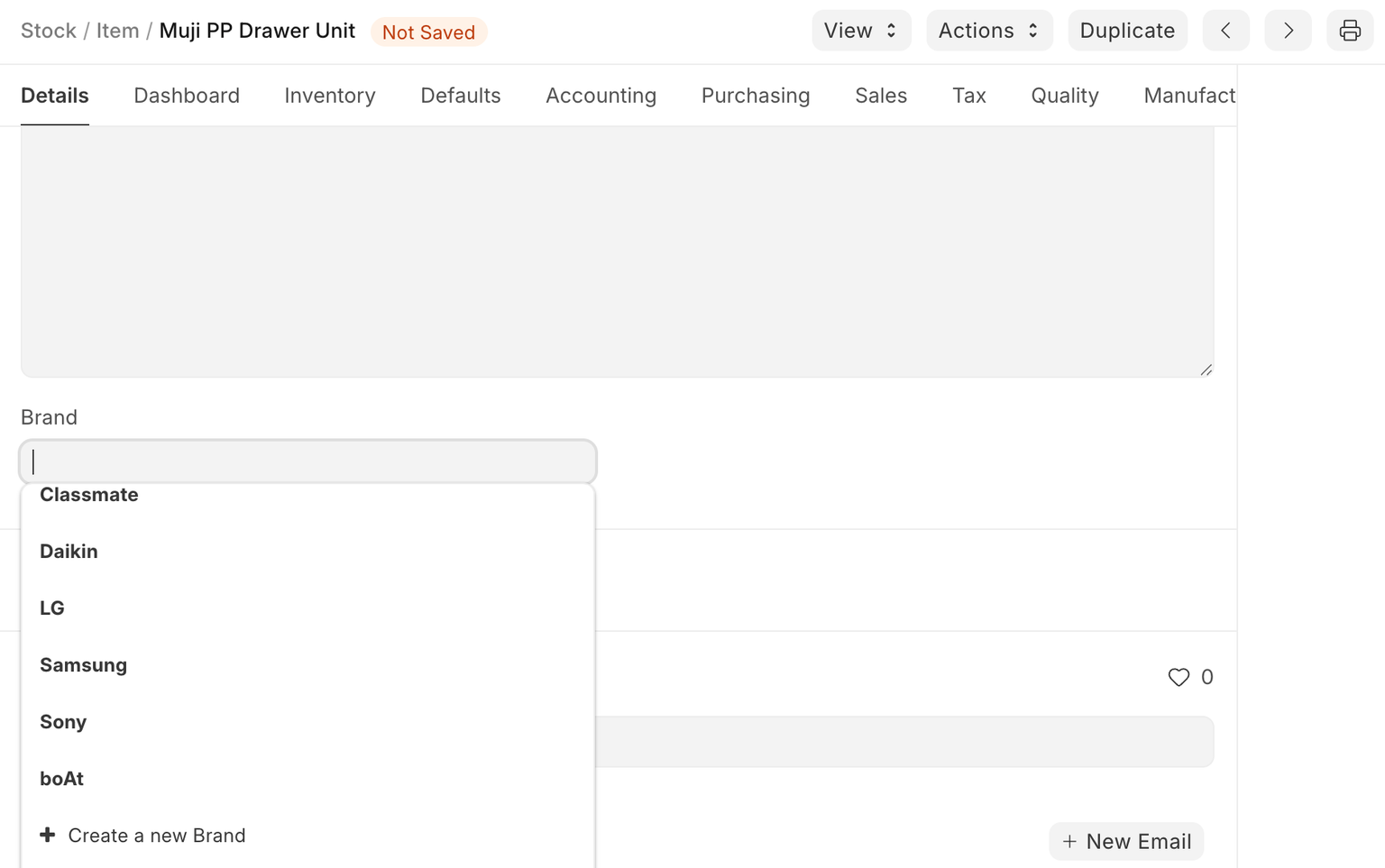Focus the Brand input field
Image resolution: width=1385 pixels, height=868 pixels.
[x=307, y=461]
